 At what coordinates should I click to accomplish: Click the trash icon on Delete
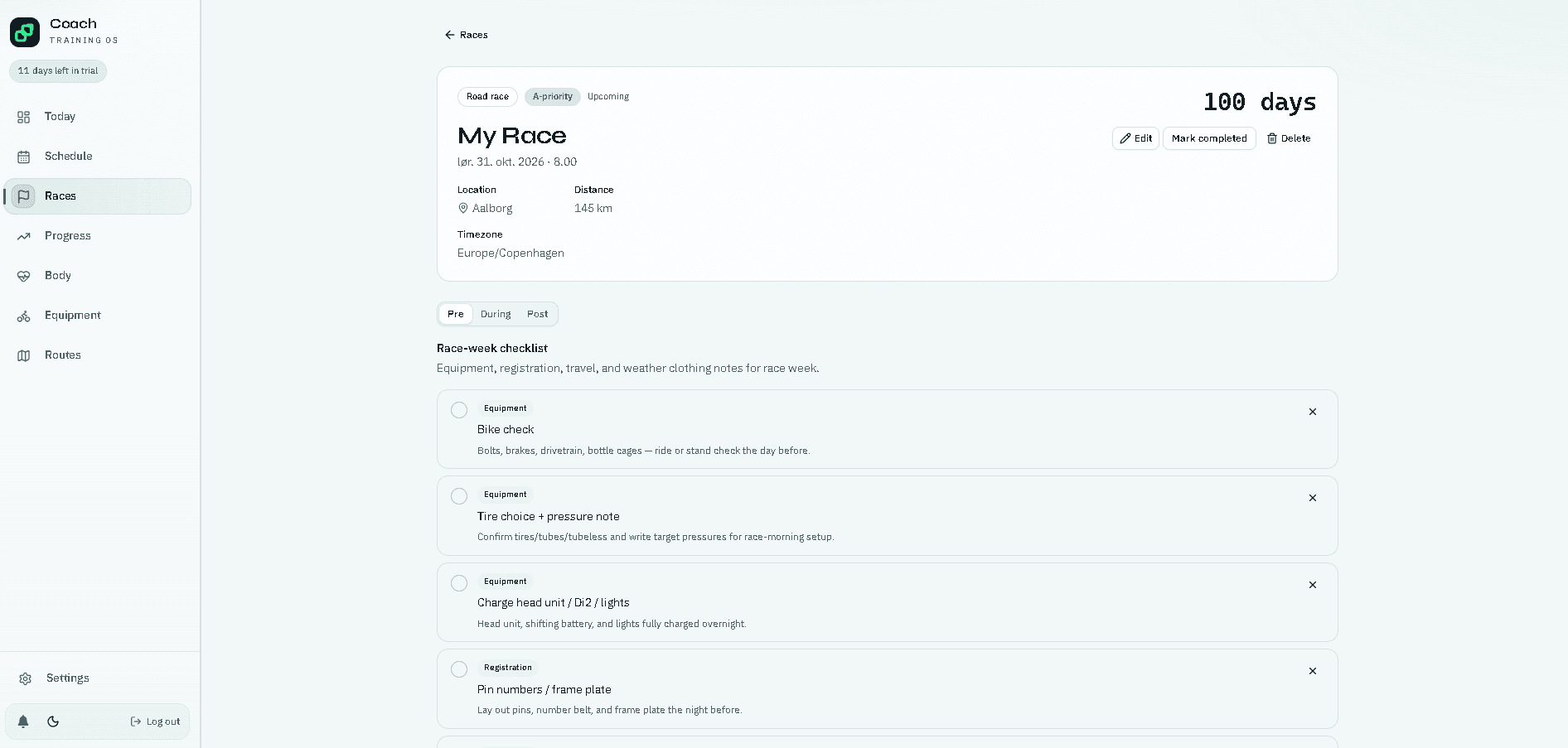pos(1272,138)
